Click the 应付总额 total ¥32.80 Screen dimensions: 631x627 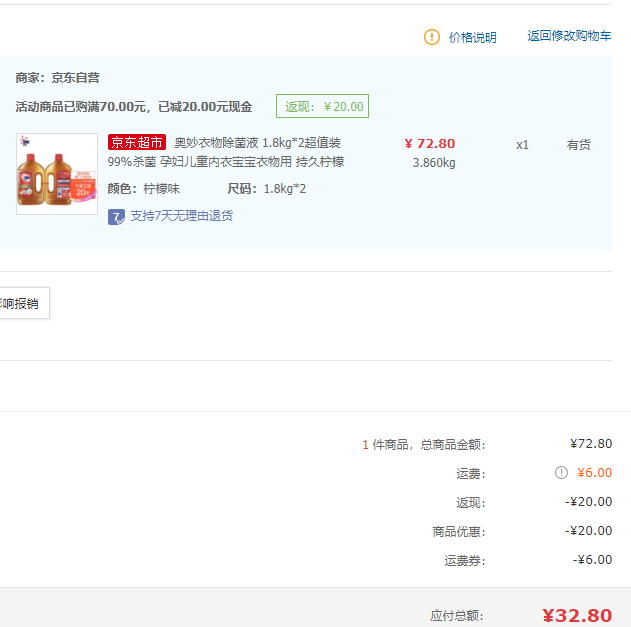pyautogui.click(x=577, y=615)
